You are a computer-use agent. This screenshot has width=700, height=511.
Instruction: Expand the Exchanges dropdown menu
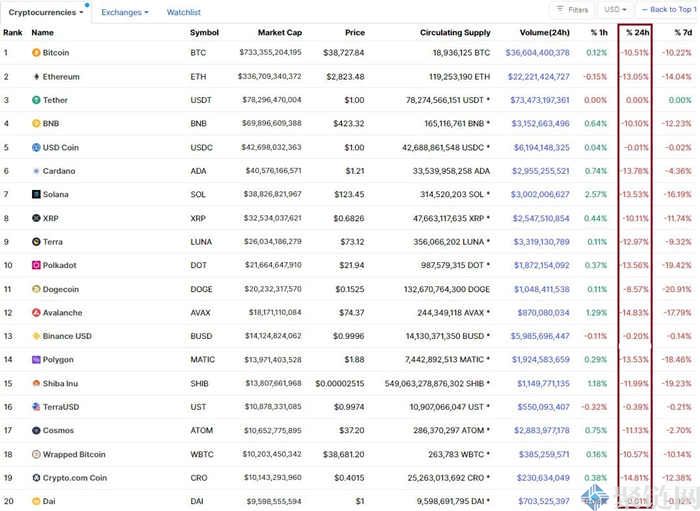124,12
